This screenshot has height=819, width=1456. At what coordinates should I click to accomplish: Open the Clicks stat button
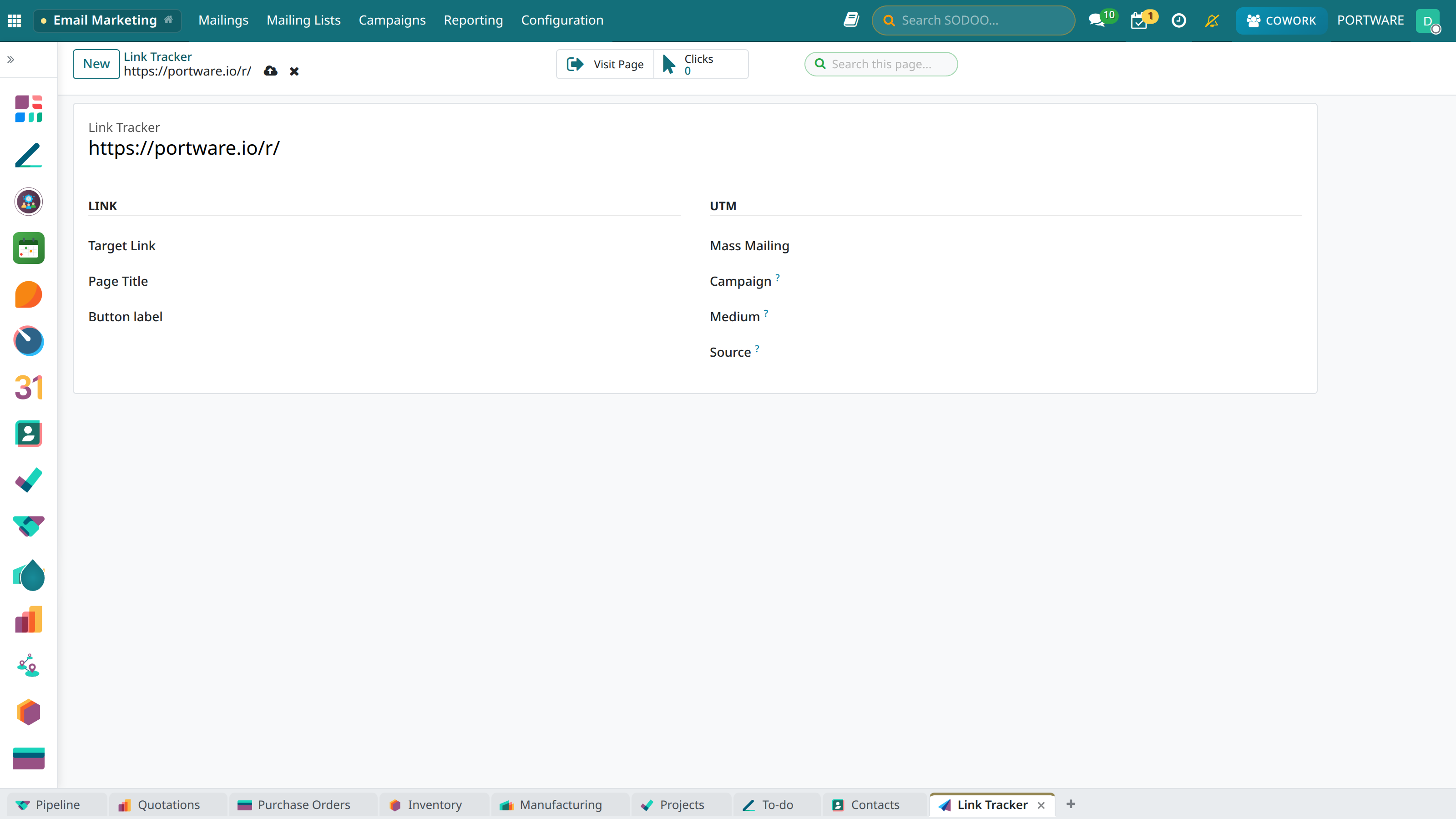[x=701, y=64]
